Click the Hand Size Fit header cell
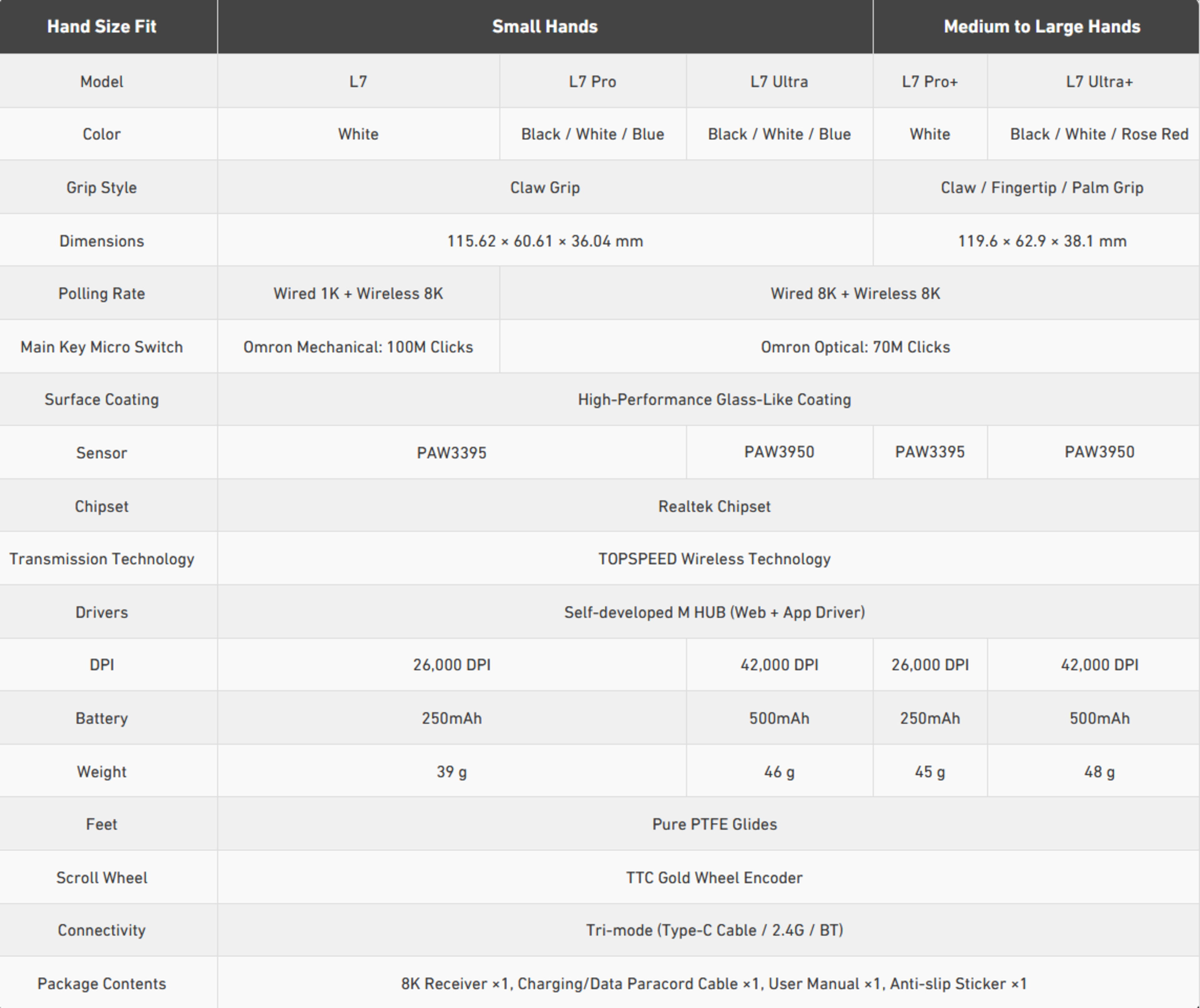Image resolution: width=1200 pixels, height=1008 pixels. click(102, 26)
